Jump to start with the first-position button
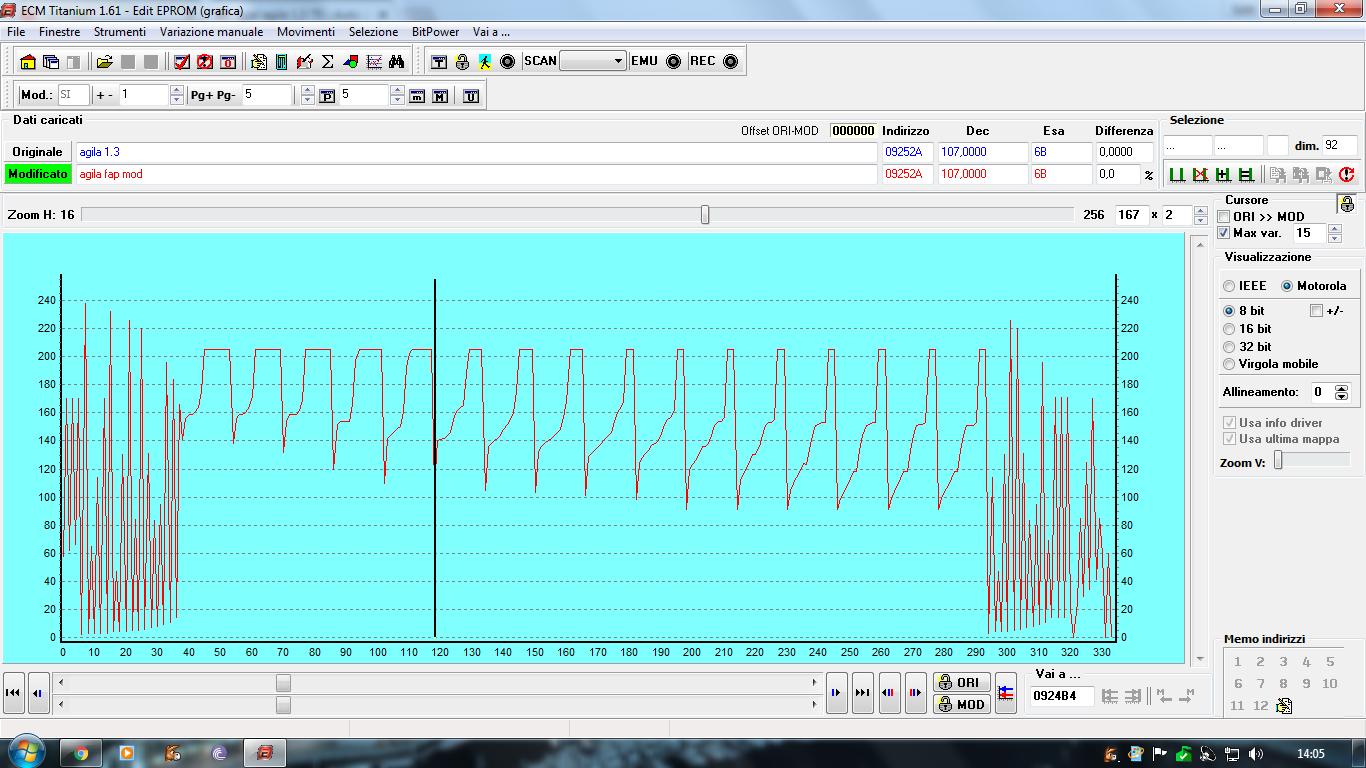This screenshot has width=1366, height=768. (x=14, y=693)
